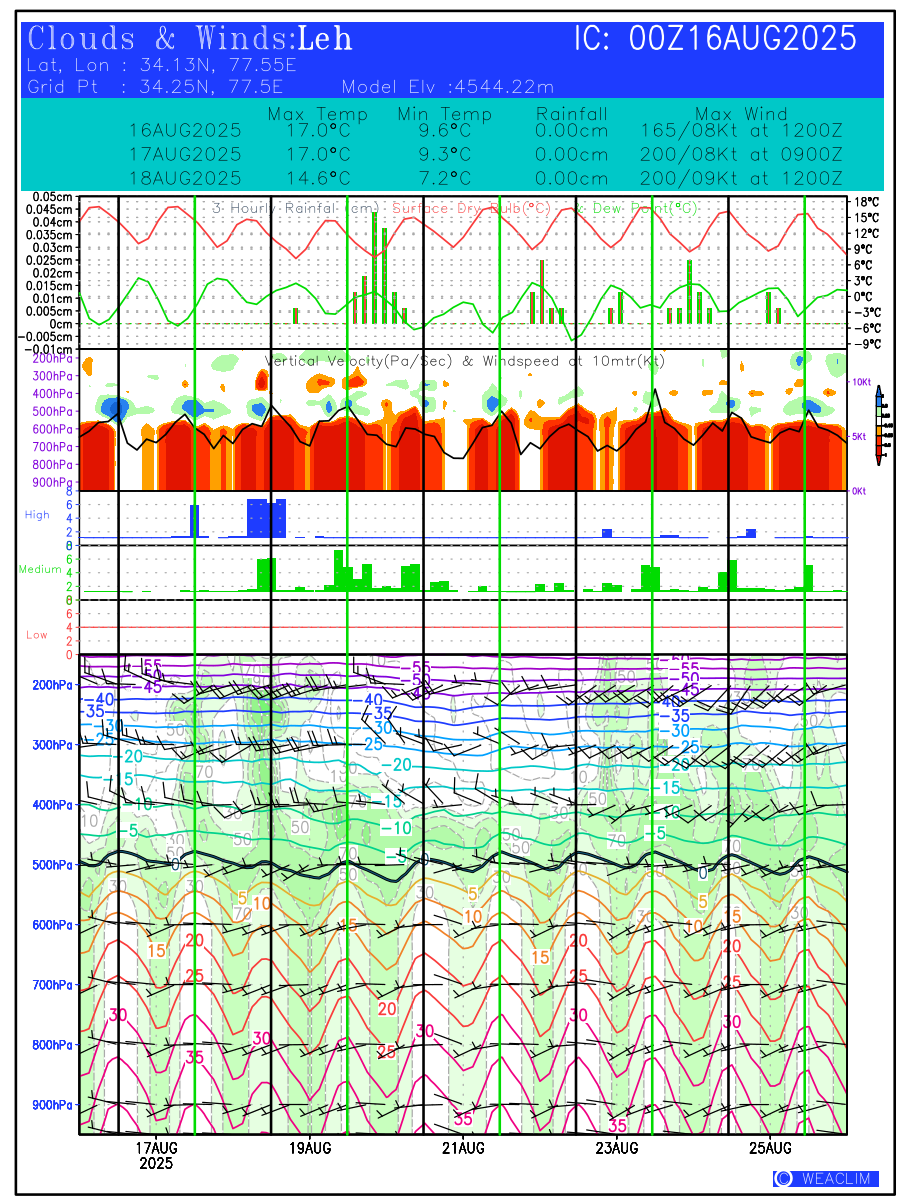Viewport: 900px width, 1200px height.
Task: Click the 16AUG2025 rainfall '0.00cm' value
Action: point(572,130)
